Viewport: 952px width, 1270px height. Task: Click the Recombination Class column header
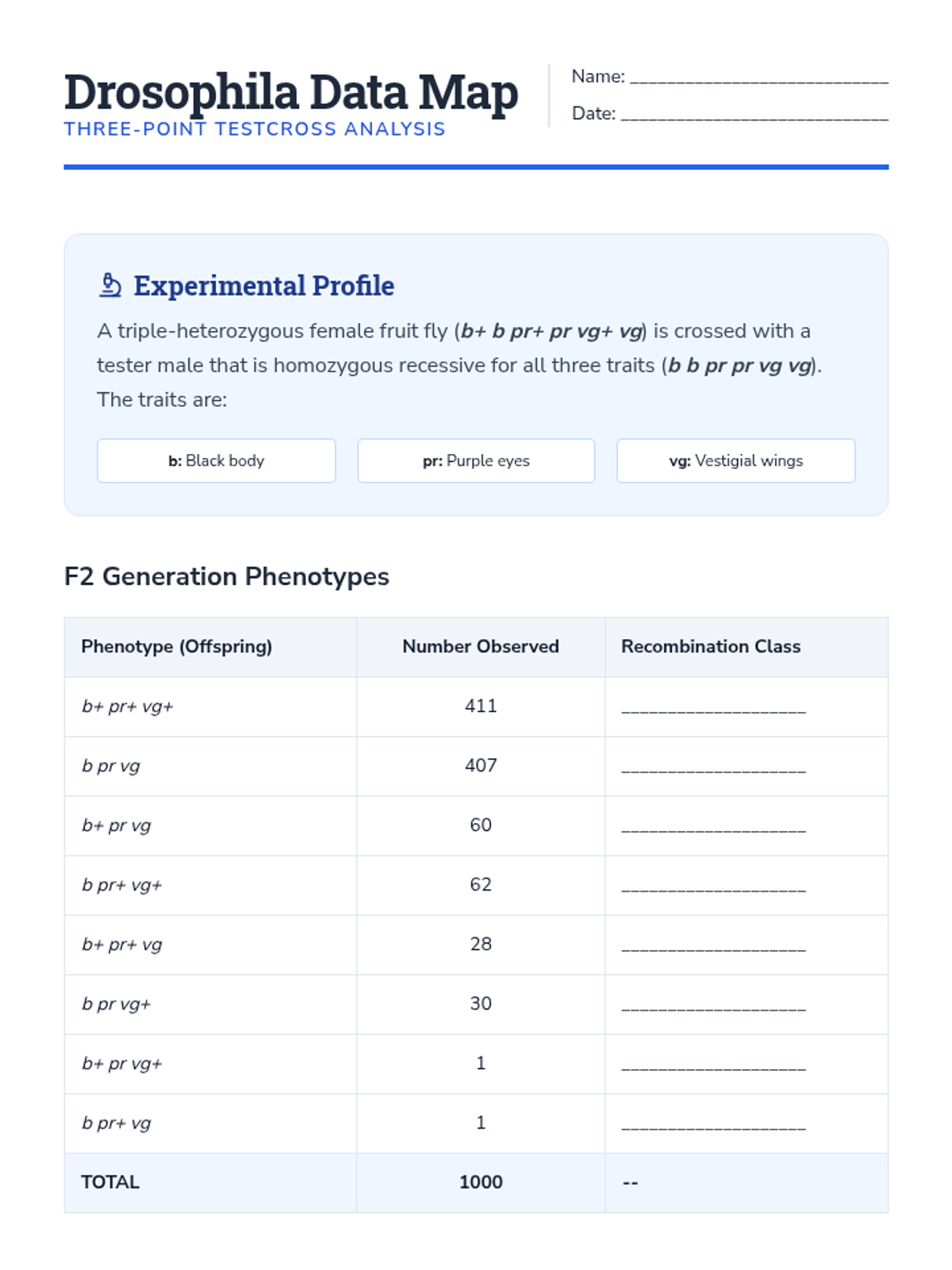(x=711, y=647)
